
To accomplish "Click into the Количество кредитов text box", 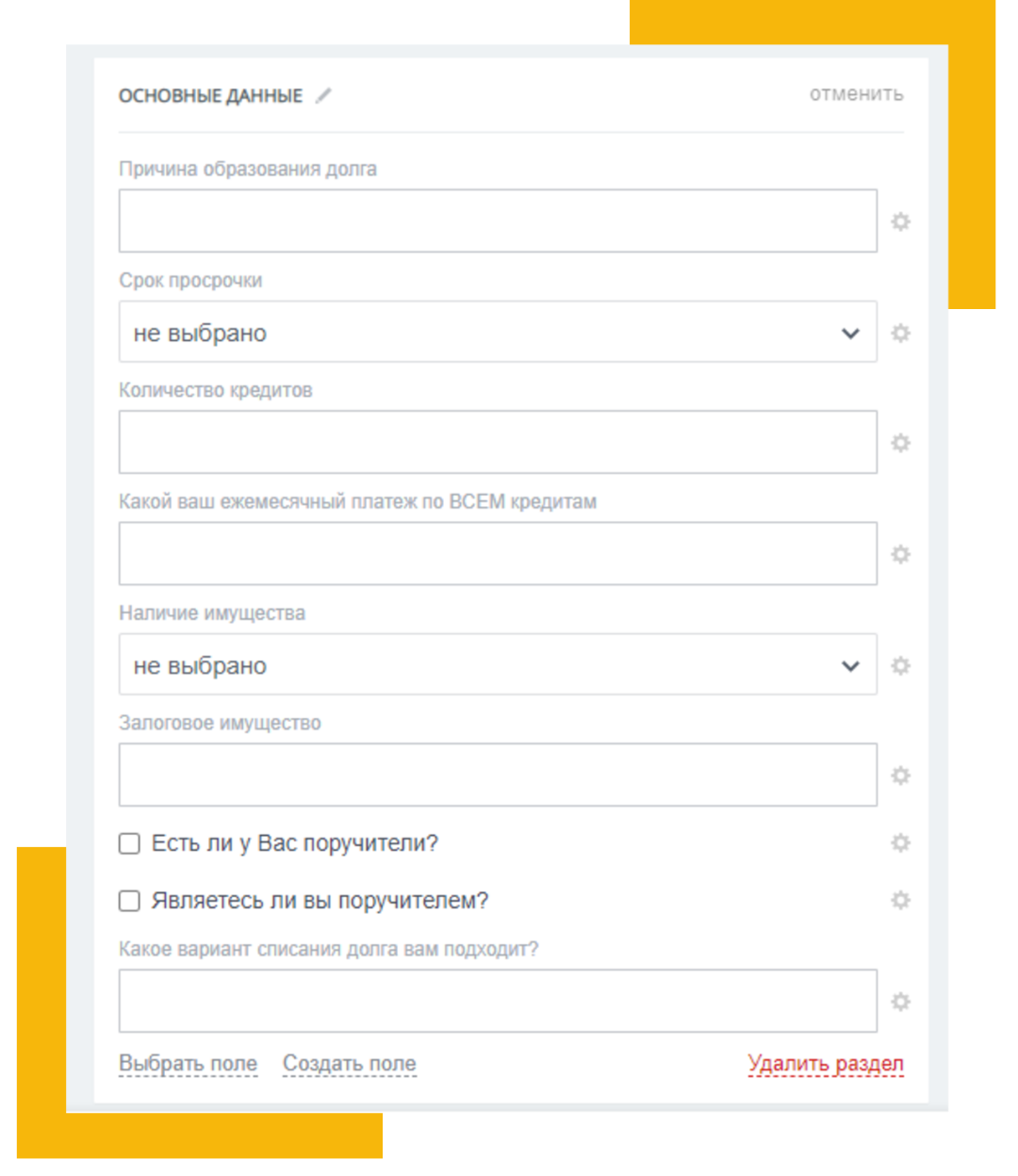I will click(498, 442).
